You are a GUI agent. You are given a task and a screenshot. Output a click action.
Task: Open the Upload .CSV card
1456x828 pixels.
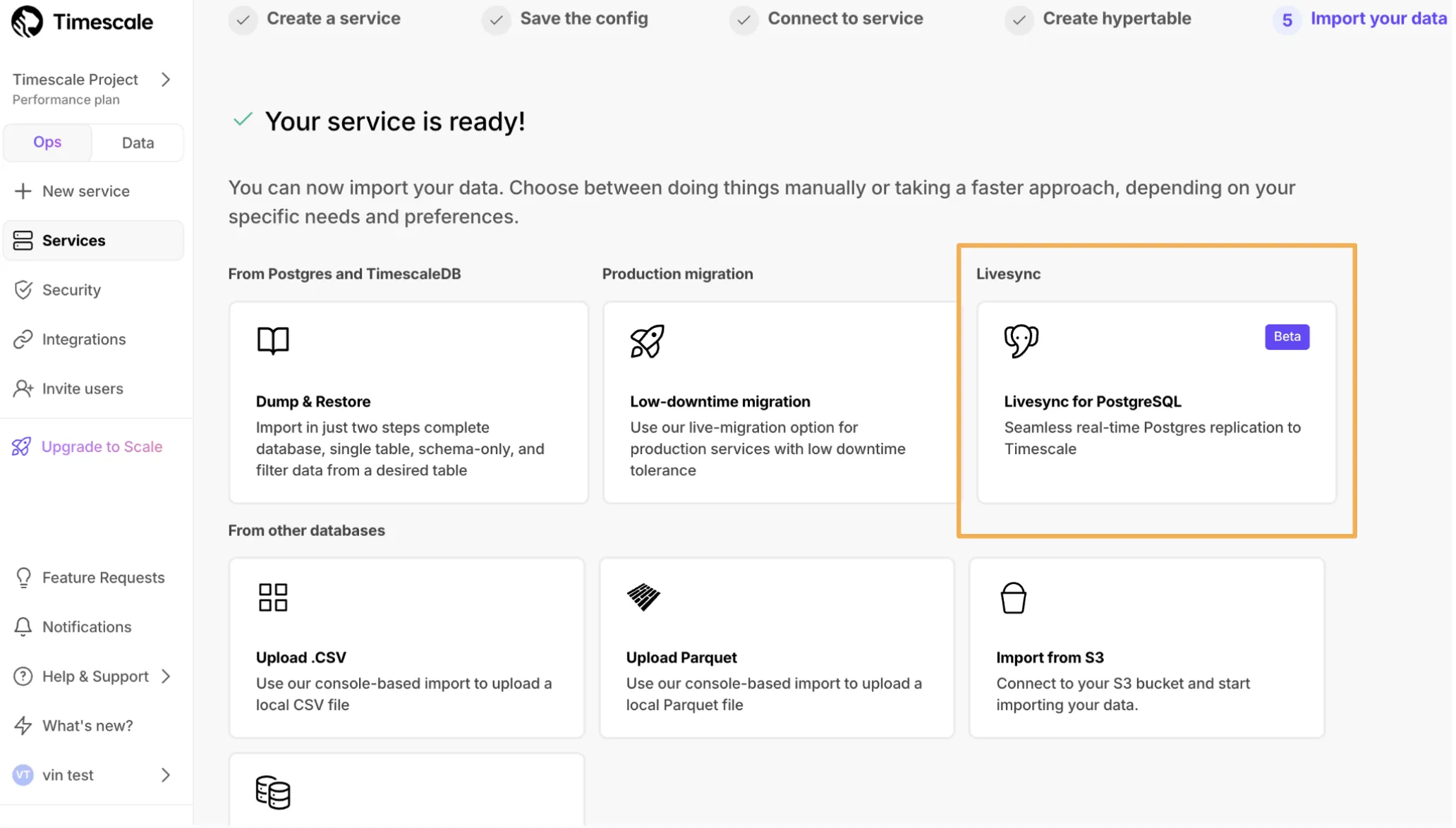(x=406, y=648)
